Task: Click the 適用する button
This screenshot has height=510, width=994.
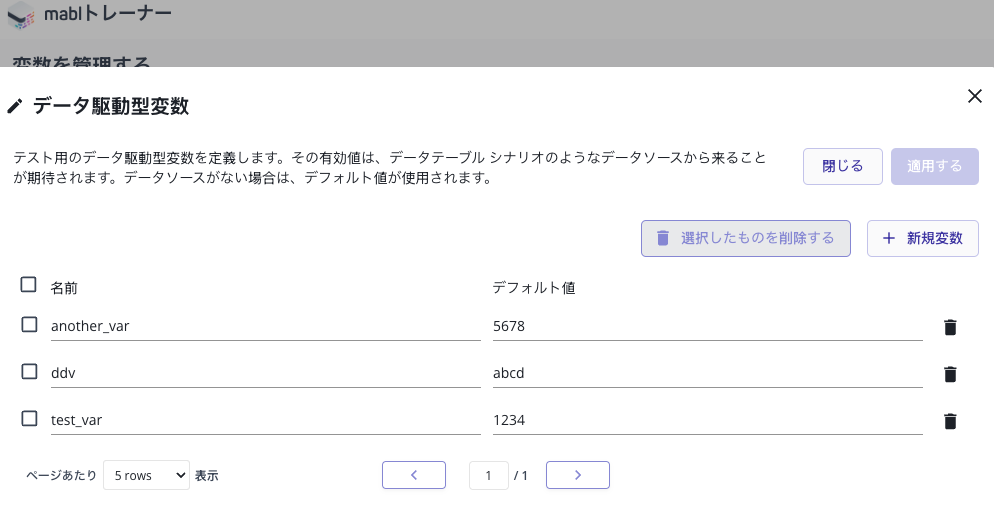Action: 934,166
